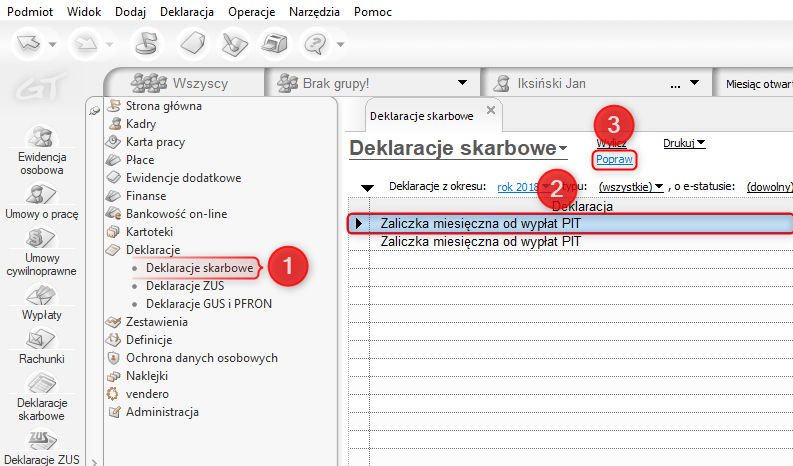The image size is (793, 466).
Task: Open the Widok menu
Action: [84, 12]
